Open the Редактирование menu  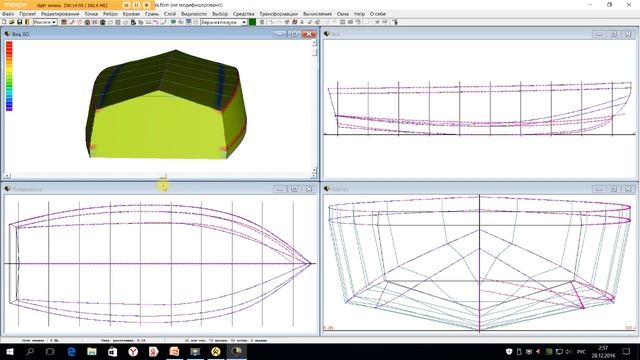point(60,14)
